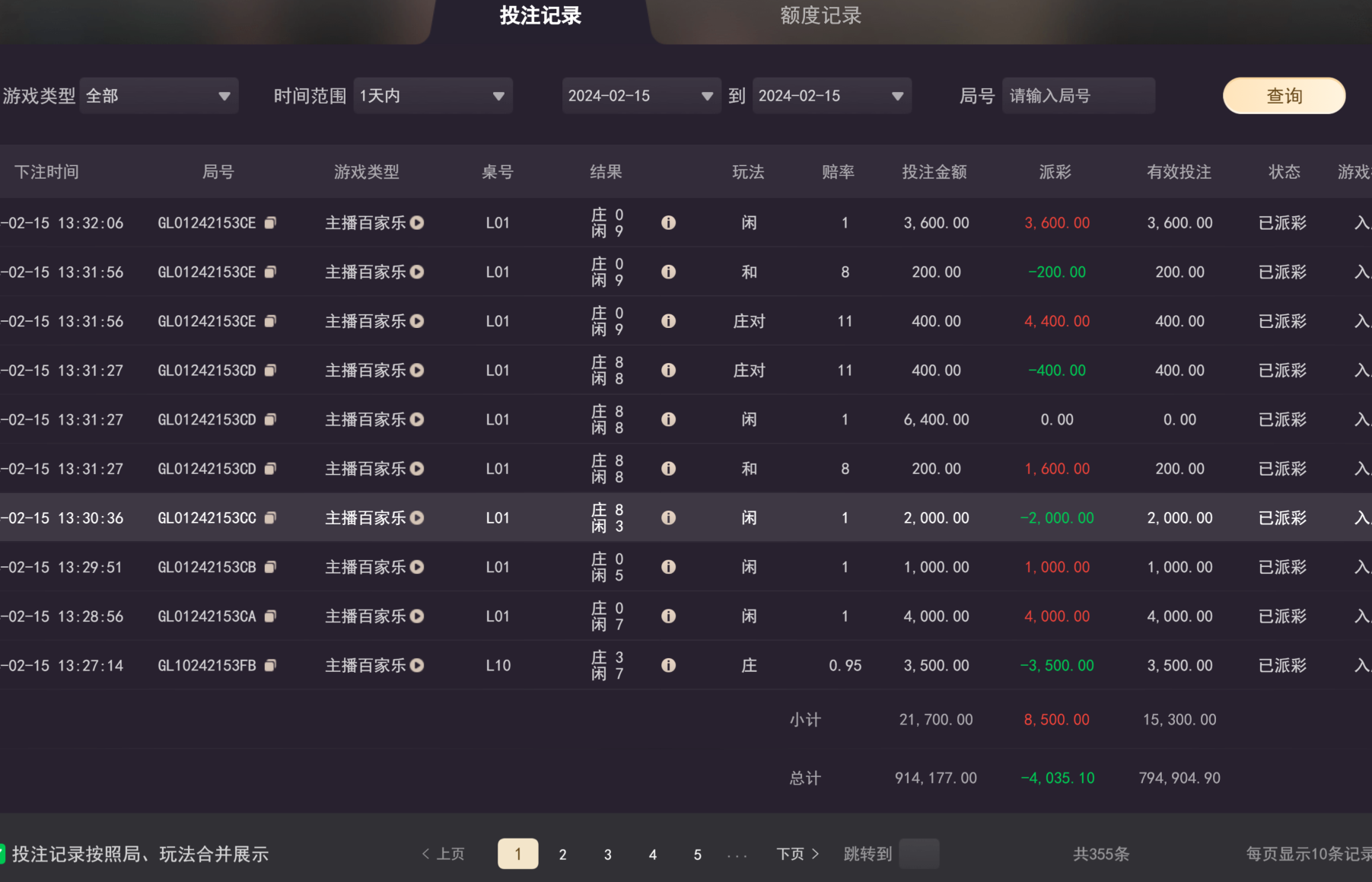Show result details for the 13:27:14 bet
The width and height of the screenshot is (1372, 882).
[x=669, y=666]
